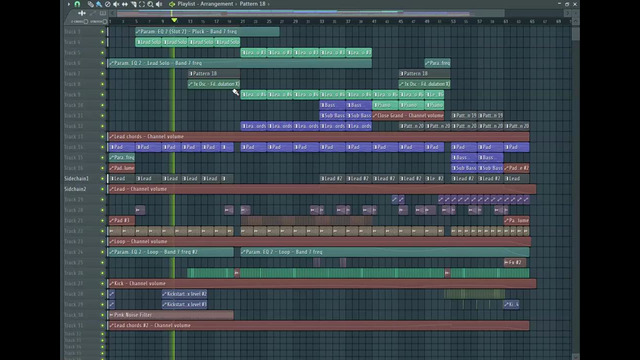Select 'Kick - Channel volume' automation clip
This screenshot has width=640, height=360.
click(x=322, y=283)
